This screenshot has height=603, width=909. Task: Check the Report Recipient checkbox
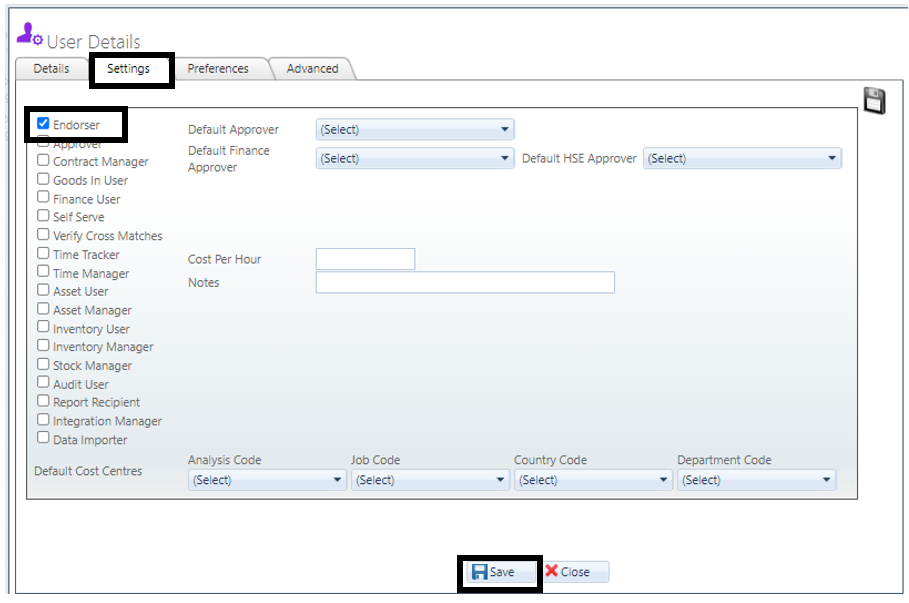coord(43,401)
